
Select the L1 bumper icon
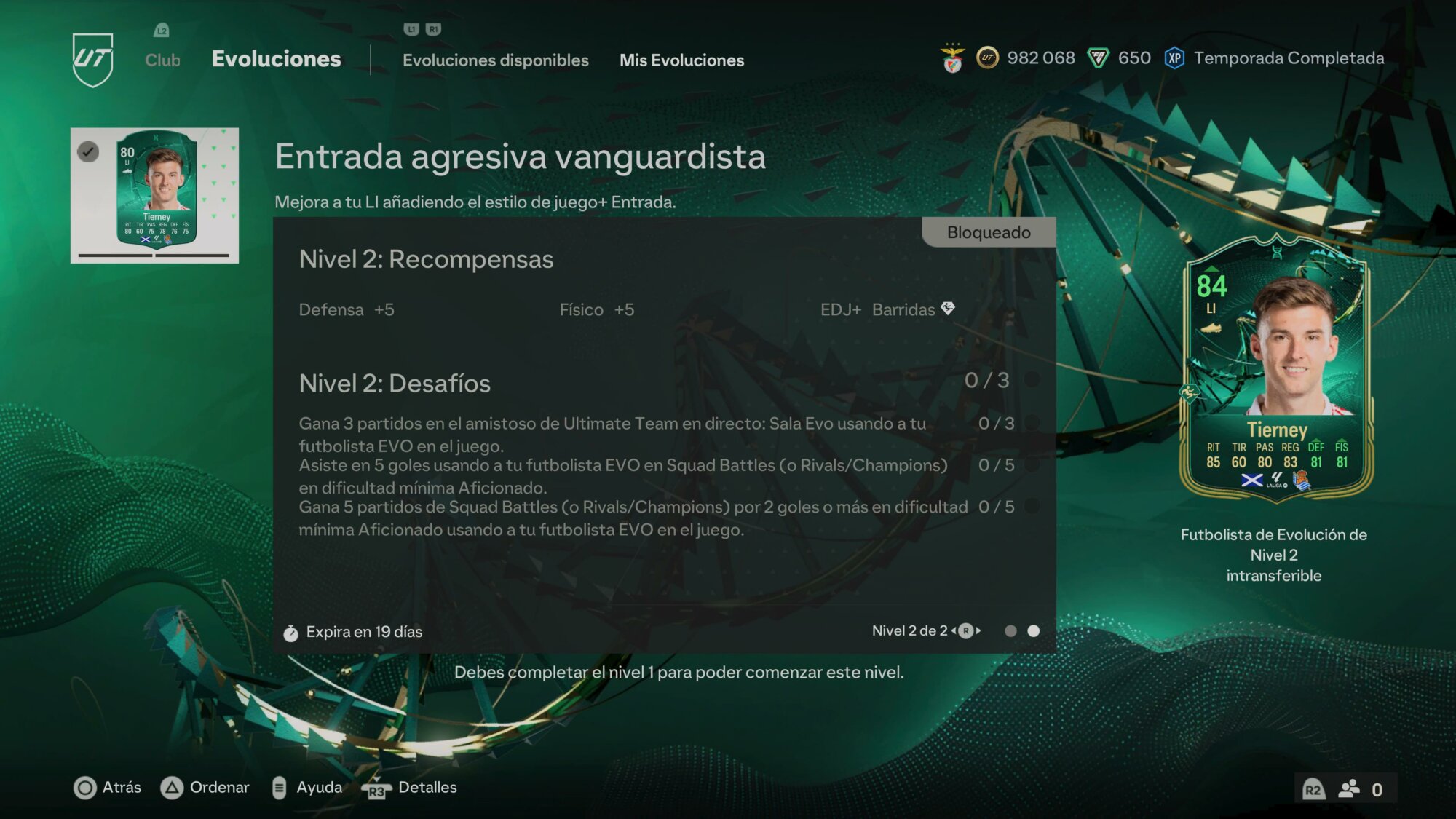tap(411, 29)
